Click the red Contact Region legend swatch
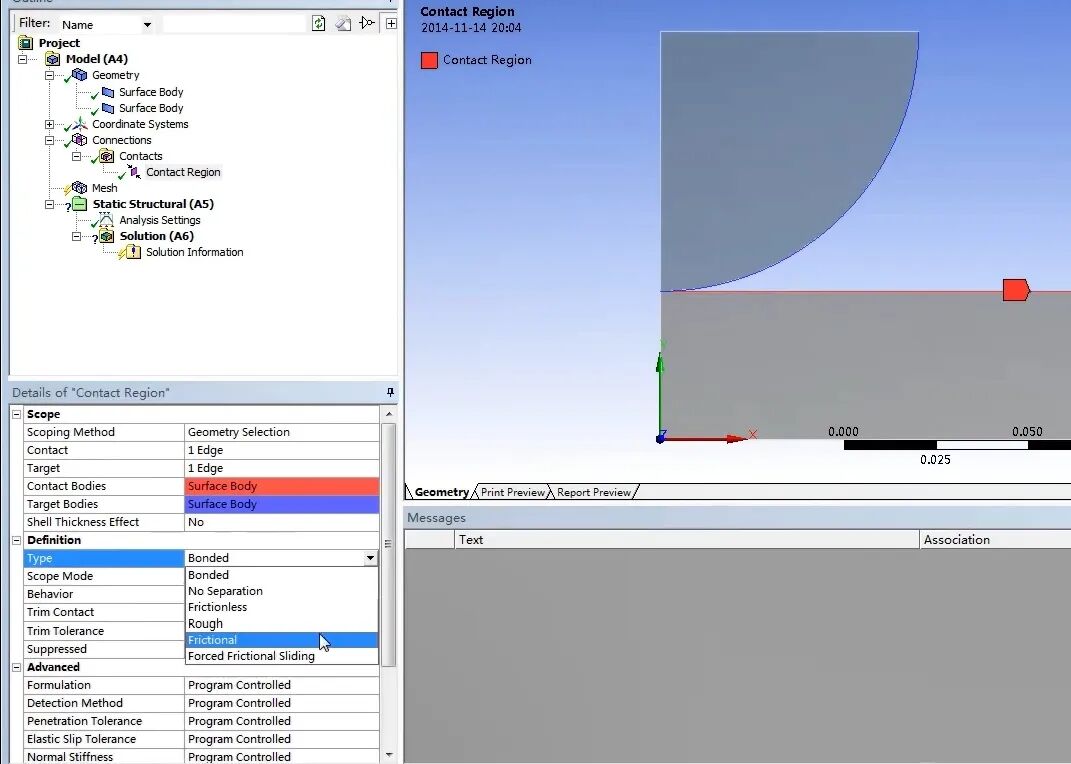 [x=429, y=60]
